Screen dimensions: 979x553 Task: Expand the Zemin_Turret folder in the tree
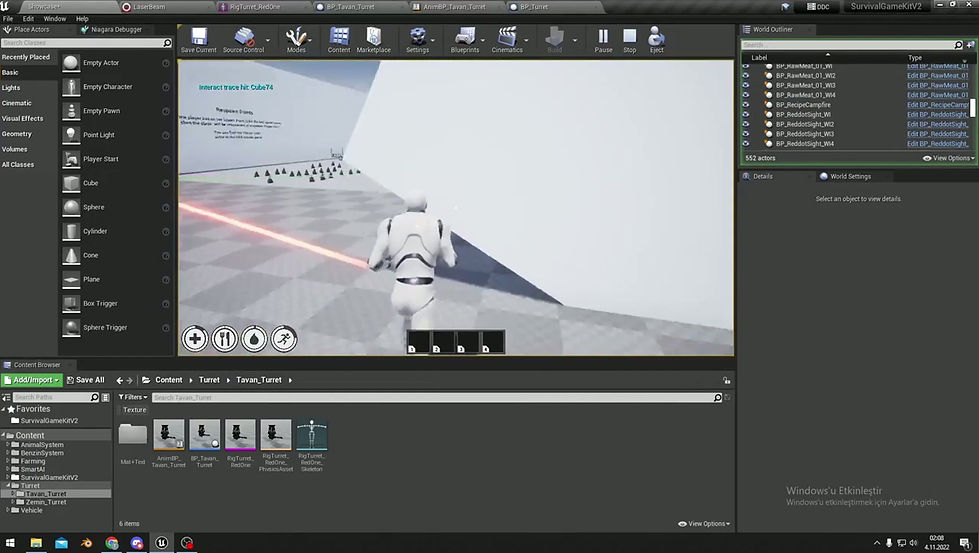[x=13, y=502]
